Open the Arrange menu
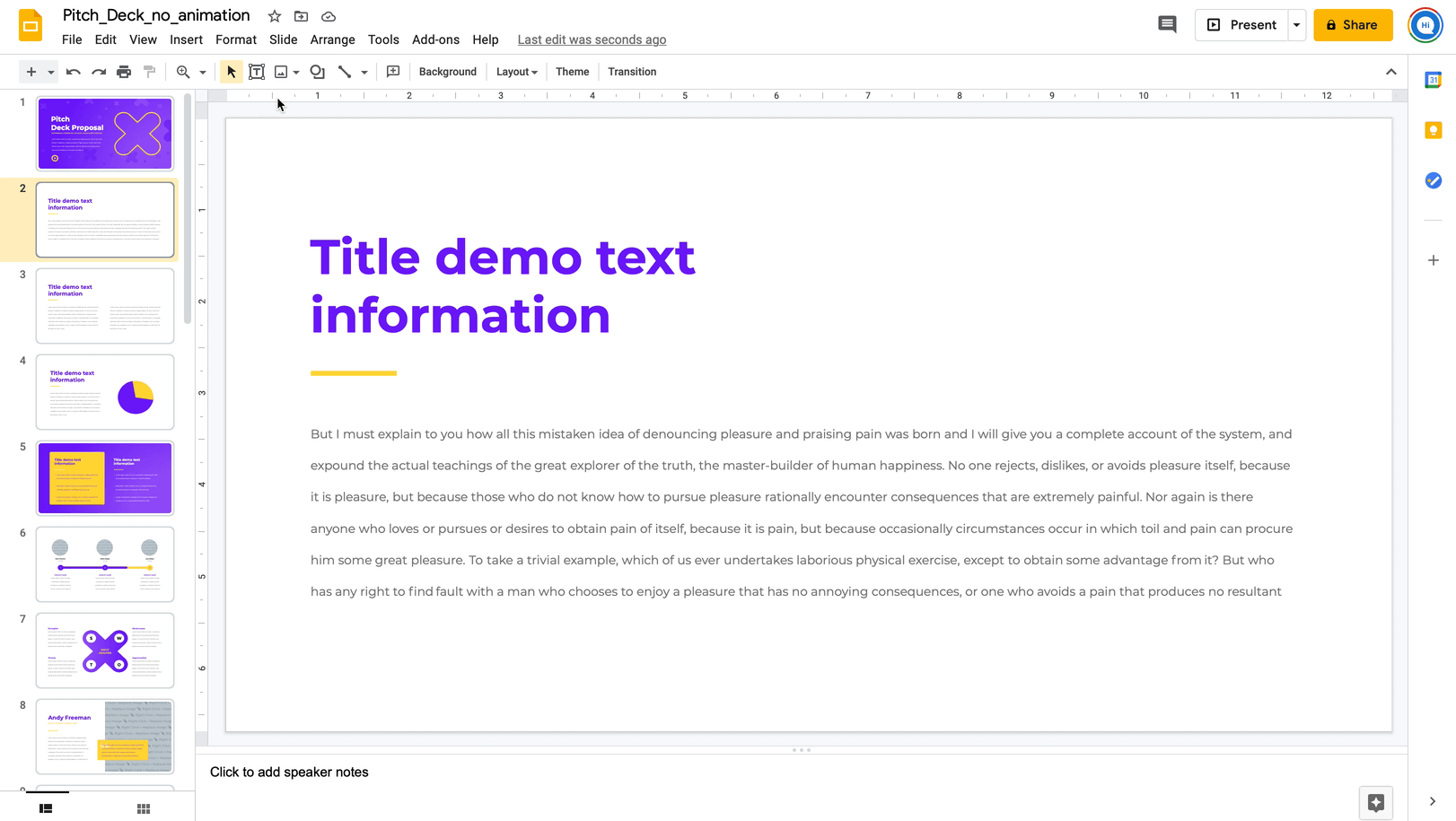 333,39
